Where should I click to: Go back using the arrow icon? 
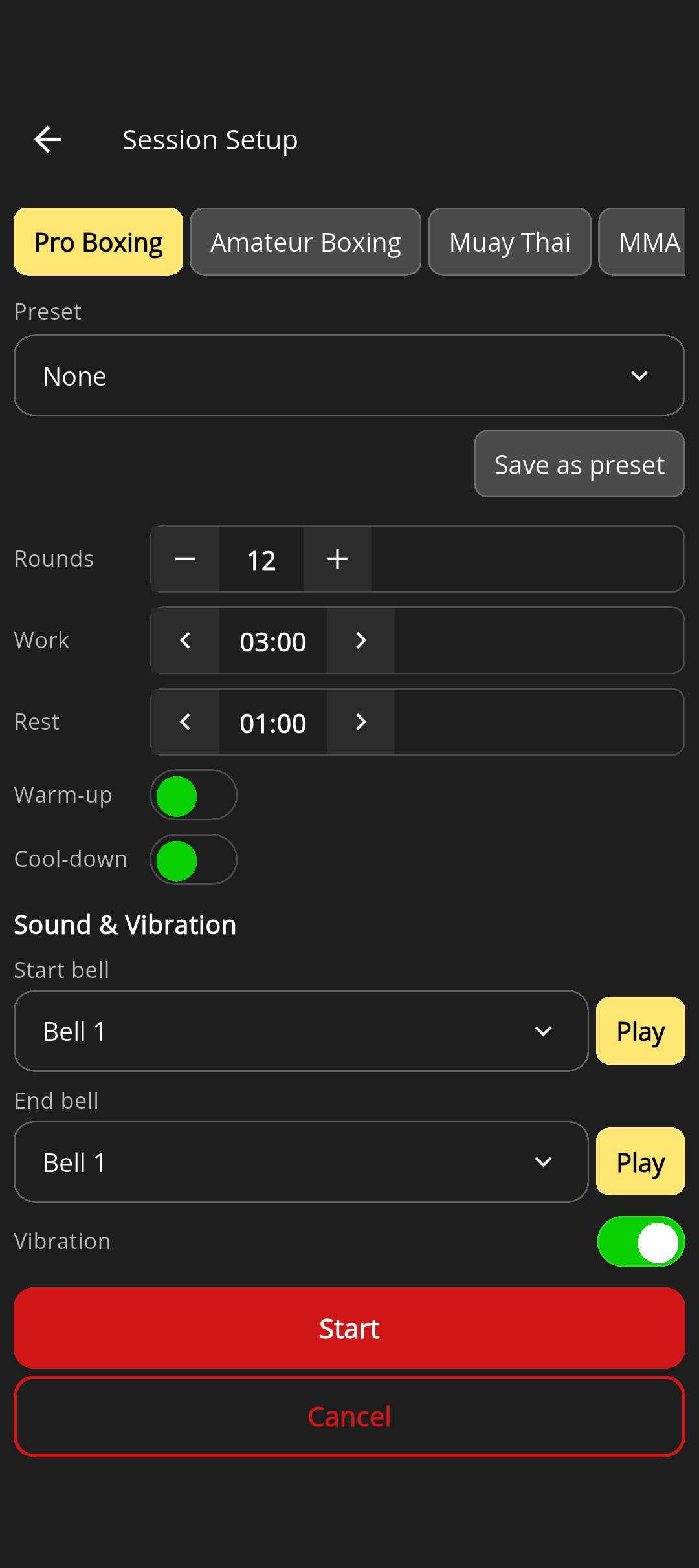[48, 140]
